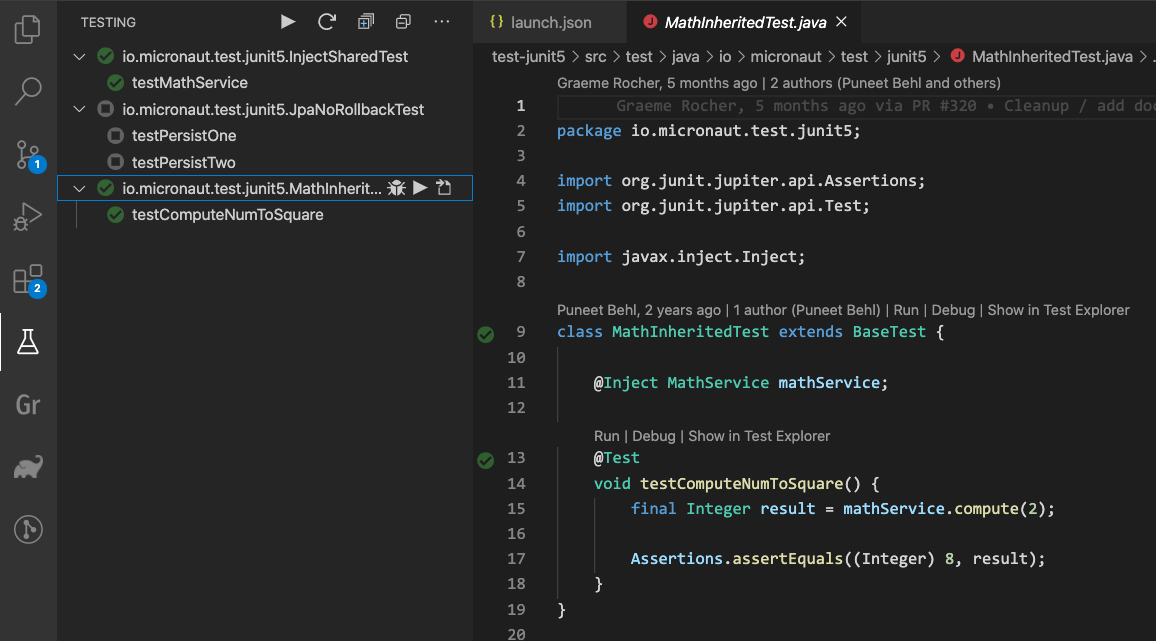Collapse the InjectSharedTest tree node
1156x641 pixels.
pos(80,57)
